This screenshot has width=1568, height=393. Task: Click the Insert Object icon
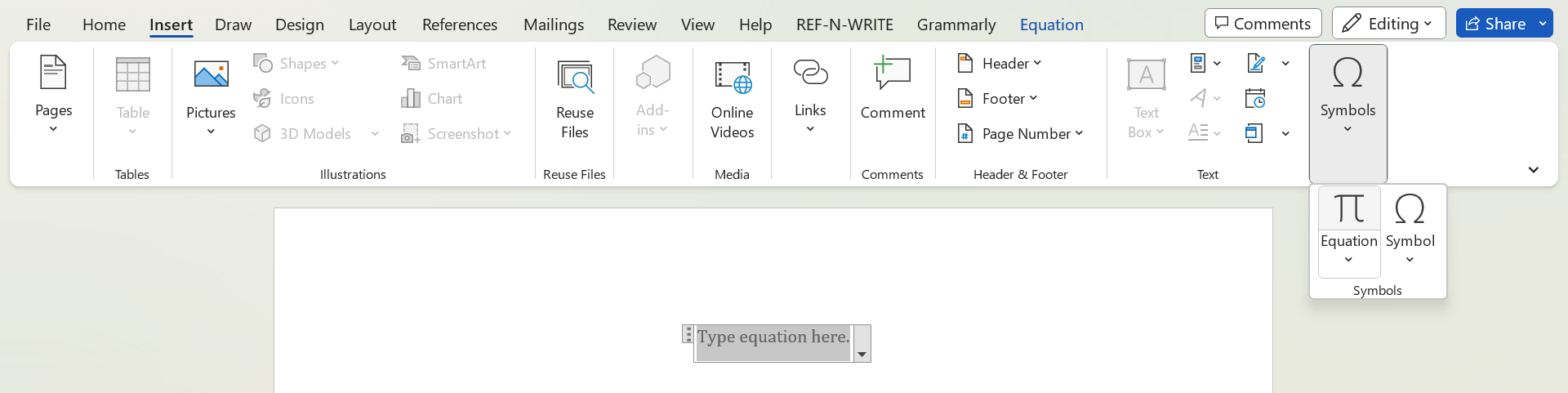click(x=1255, y=133)
